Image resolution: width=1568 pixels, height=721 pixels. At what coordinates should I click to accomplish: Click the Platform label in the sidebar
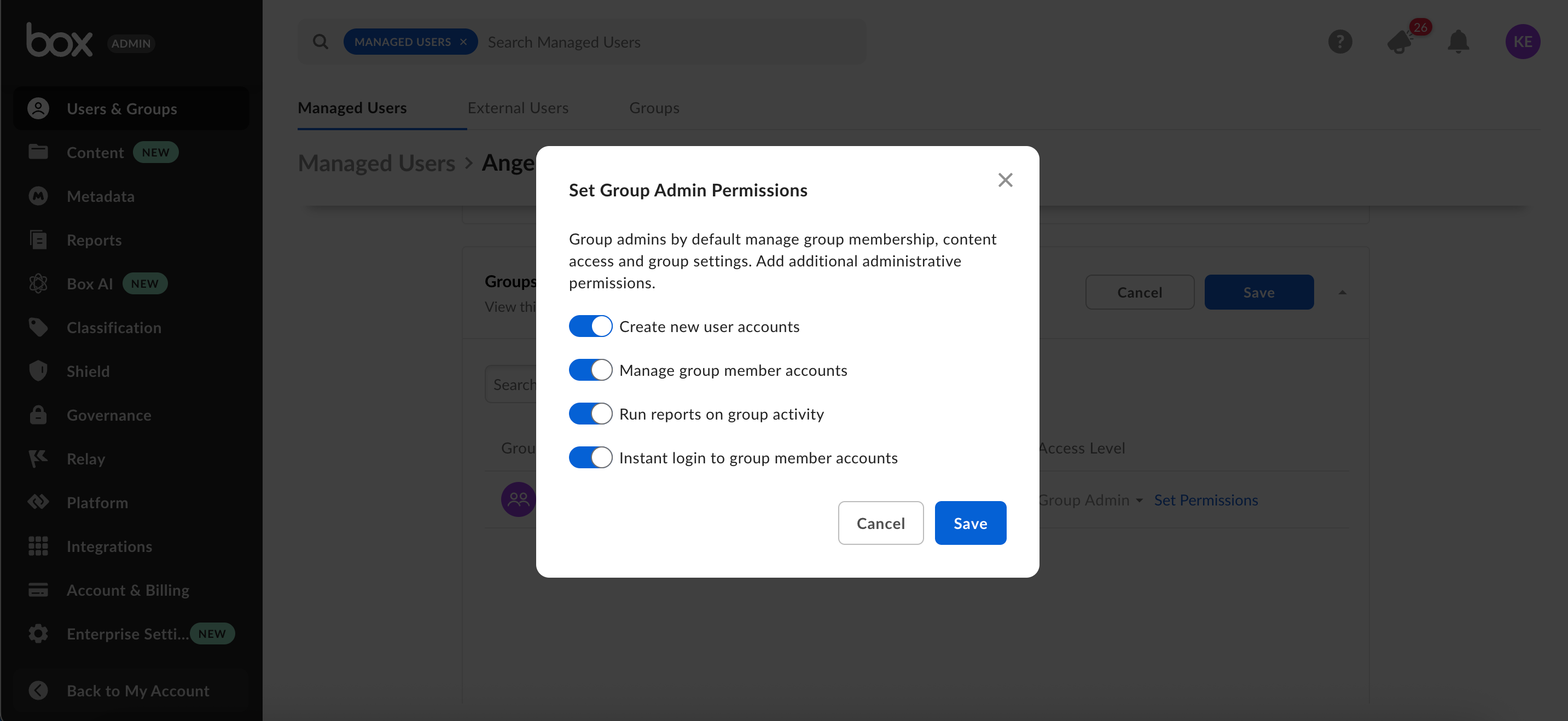[x=97, y=502]
